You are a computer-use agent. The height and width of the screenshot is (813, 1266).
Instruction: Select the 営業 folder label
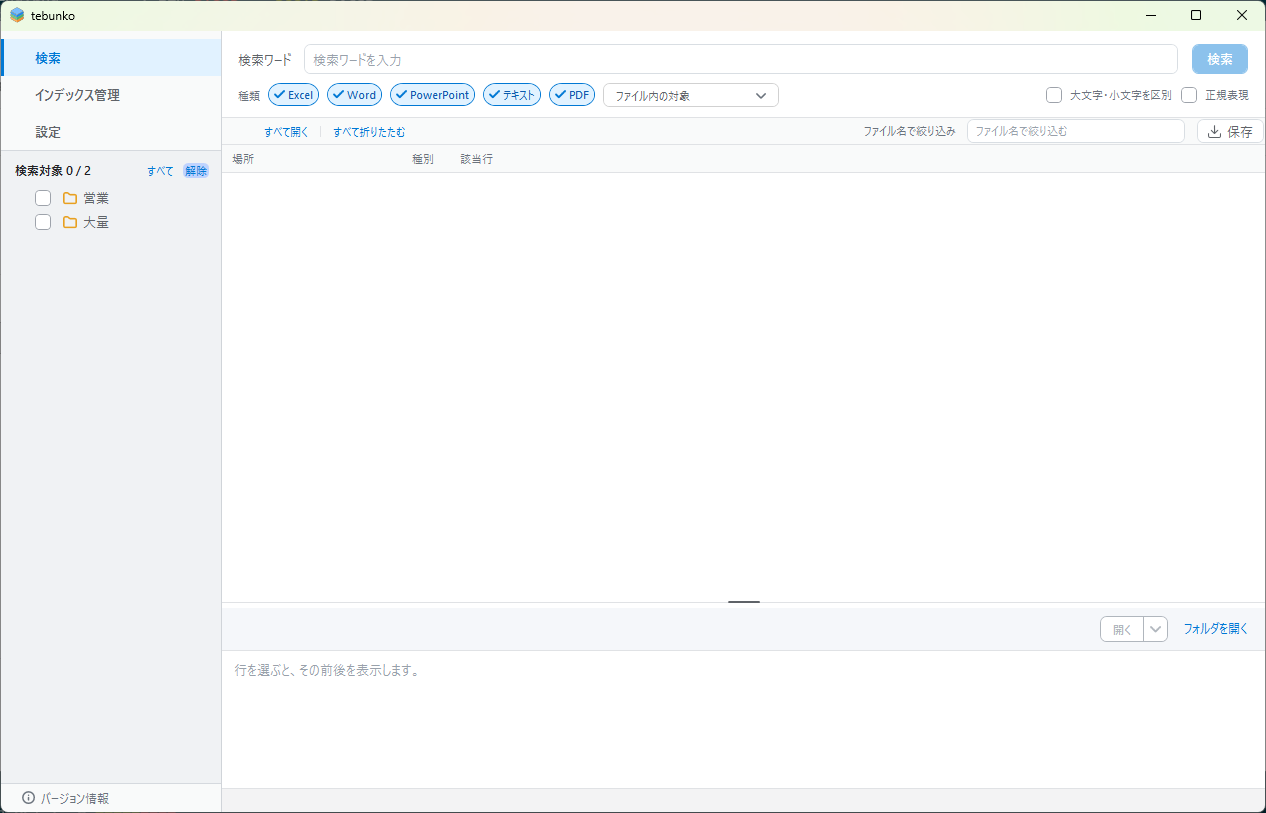pyautogui.click(x=96, y=198)
